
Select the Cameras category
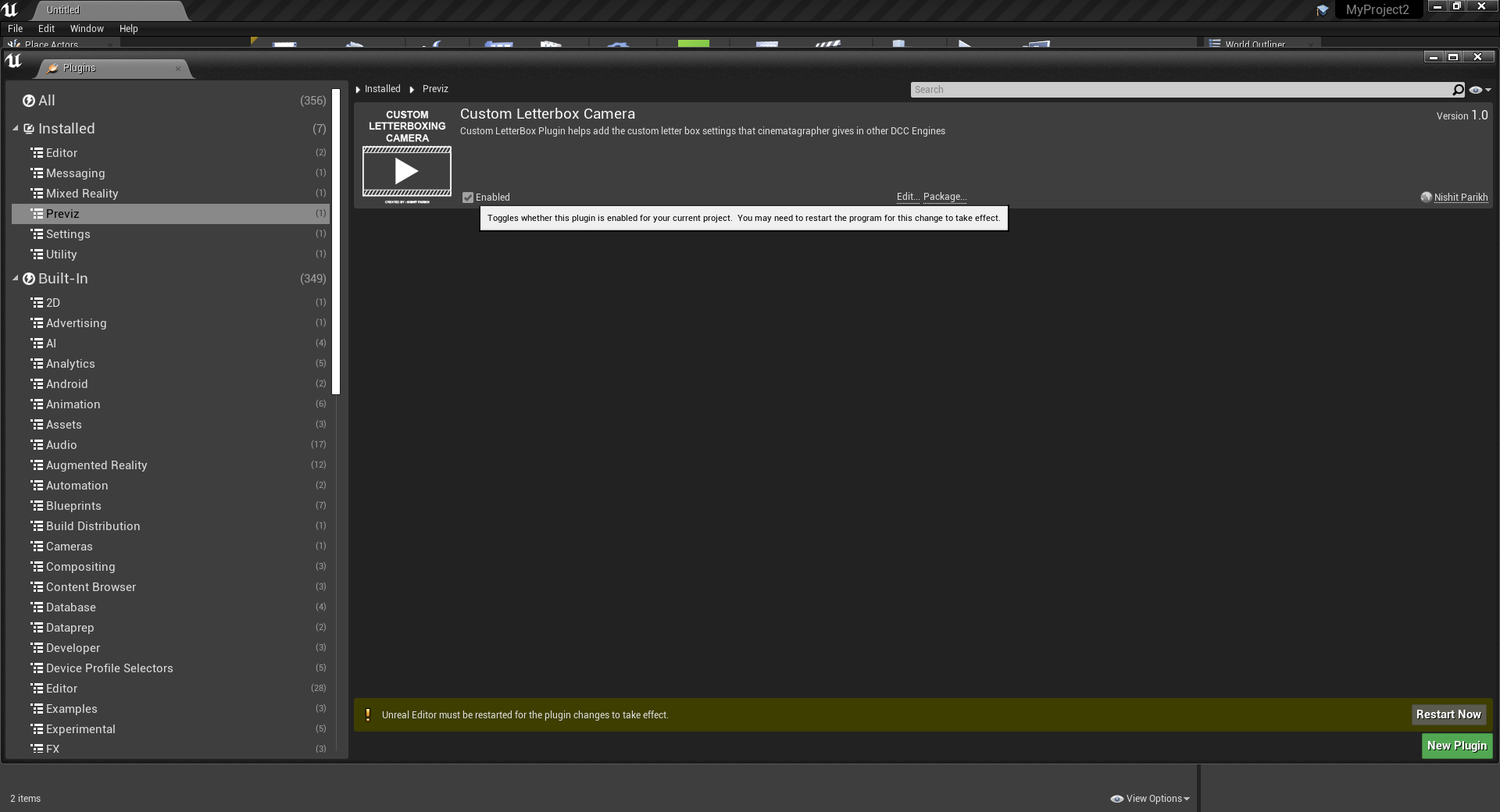coord(170,547)
